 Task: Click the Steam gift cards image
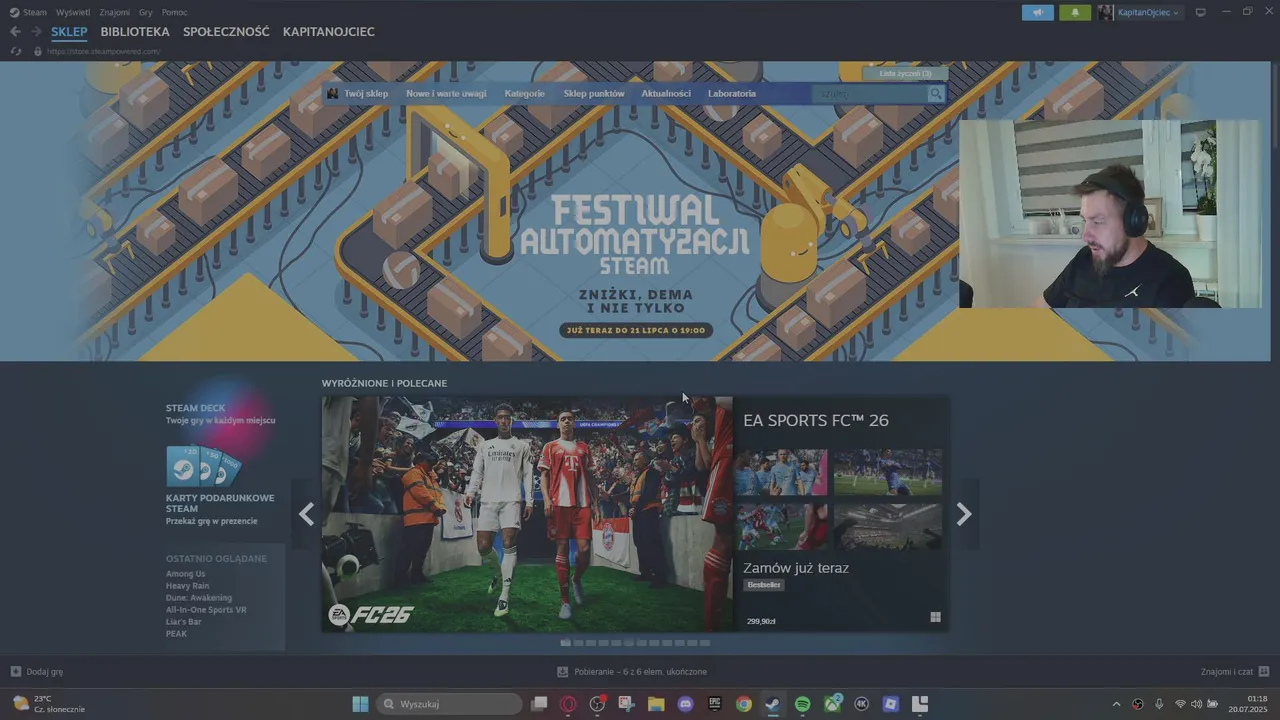pos(203,466)
